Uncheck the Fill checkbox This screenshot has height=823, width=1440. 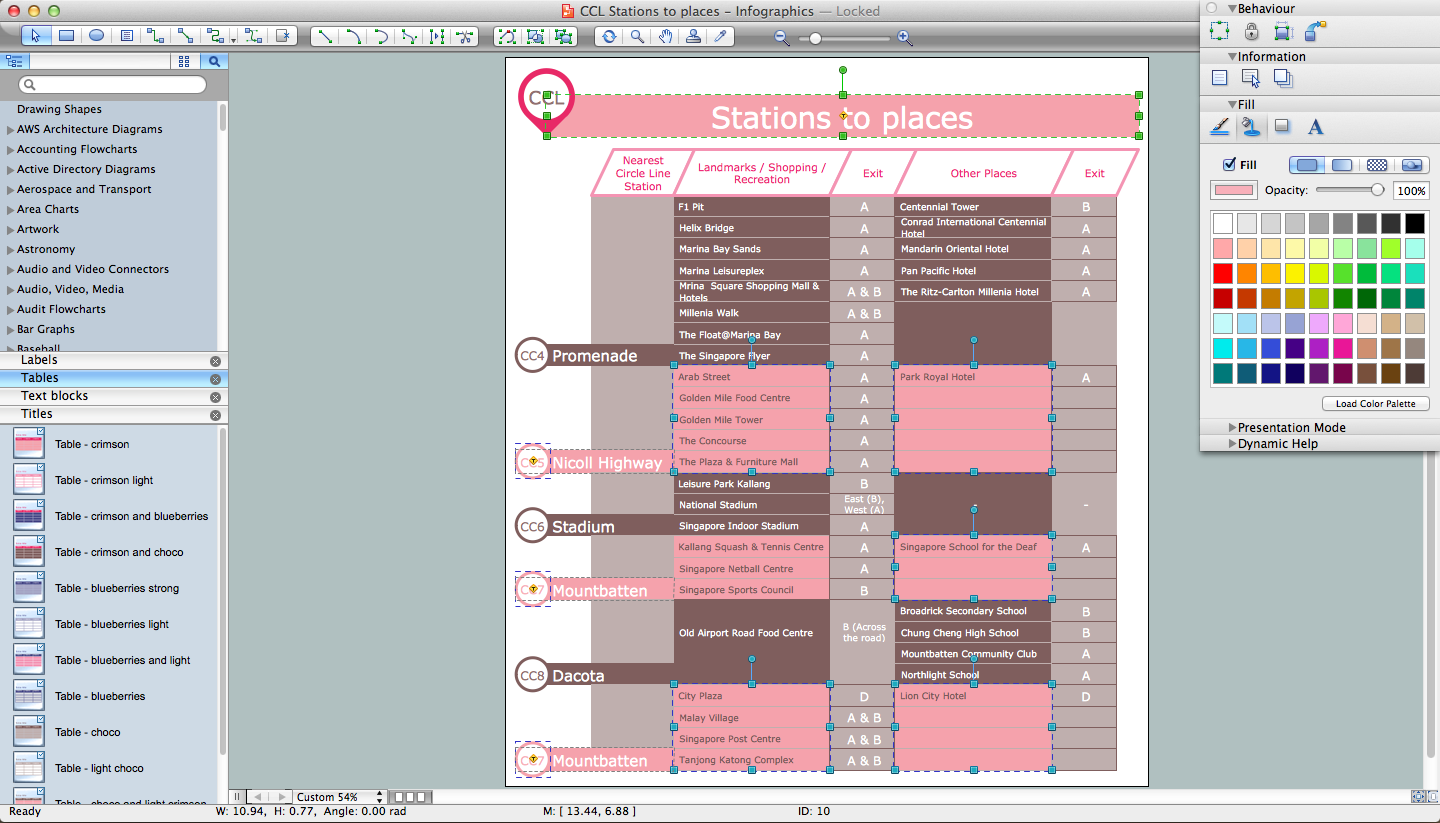(x=1230, y=165)
